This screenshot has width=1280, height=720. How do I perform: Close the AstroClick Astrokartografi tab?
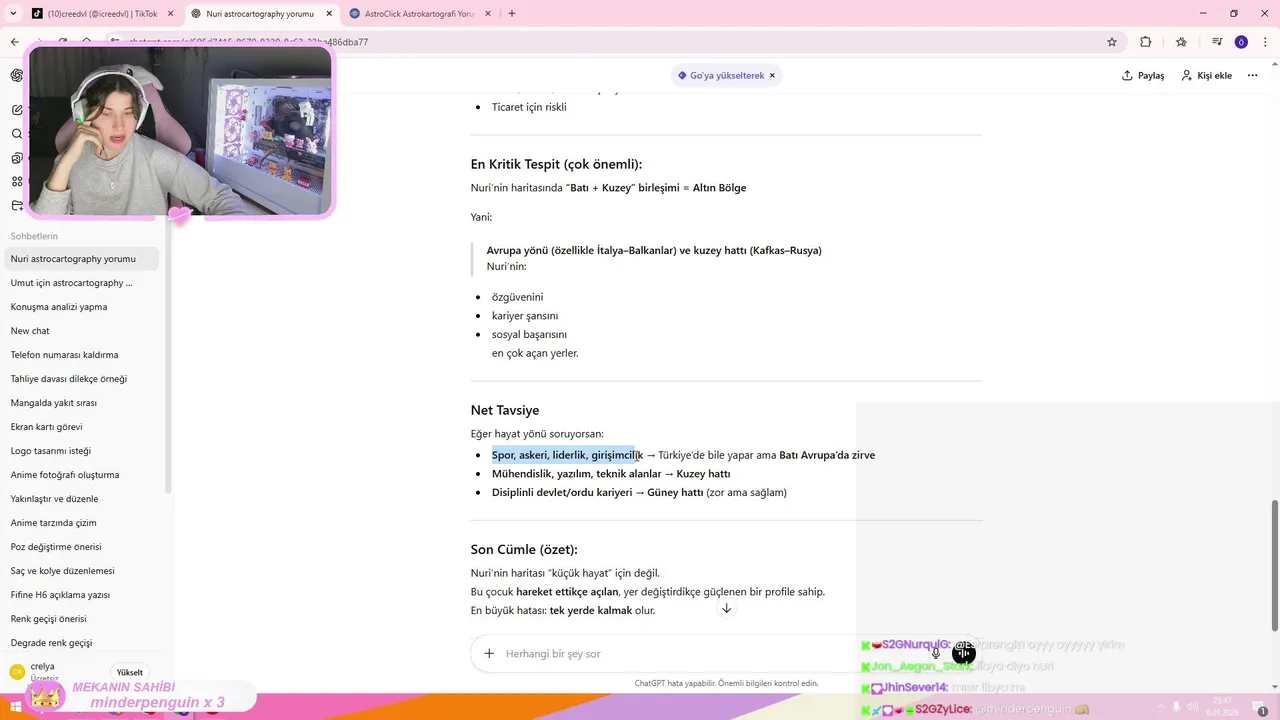(x=487, y=14)
